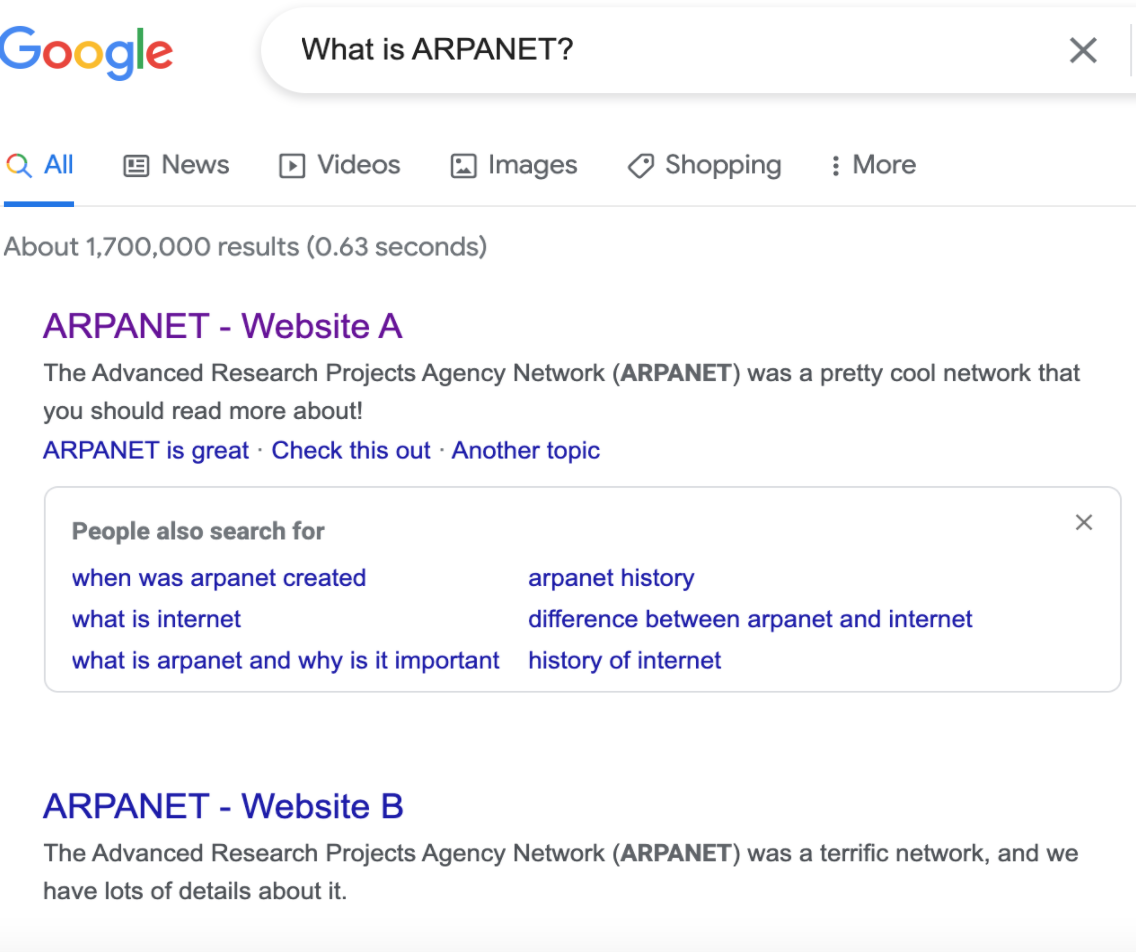Open the ARPANET - Website B result
Viewport: 1136px width, 952px height.
click(x=223, y=805)
